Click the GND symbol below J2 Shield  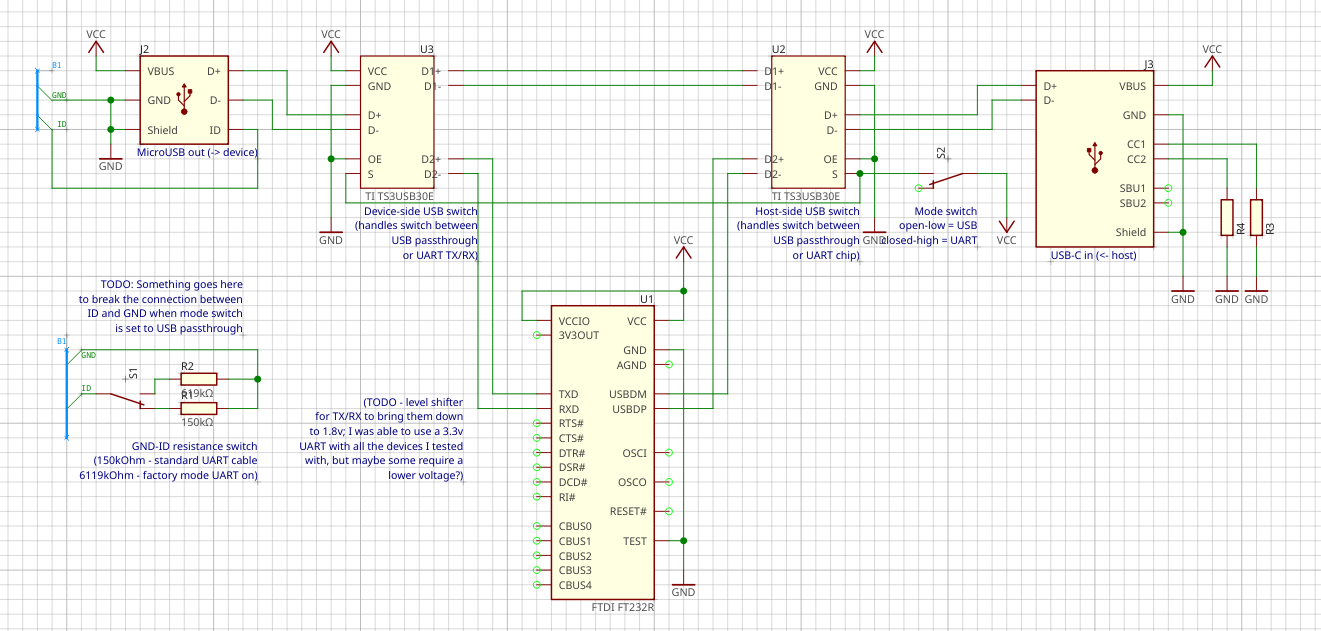(110, 162)
